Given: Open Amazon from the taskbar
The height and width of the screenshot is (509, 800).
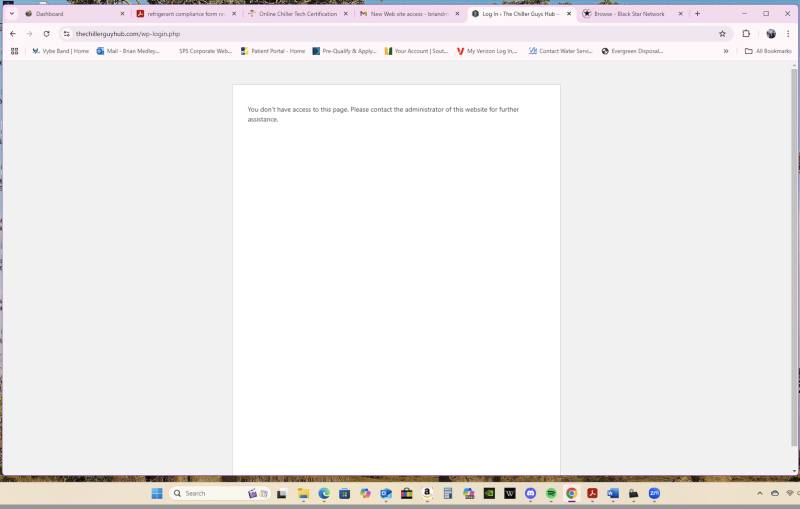Looking at the screenshot, I should point(427,493).
